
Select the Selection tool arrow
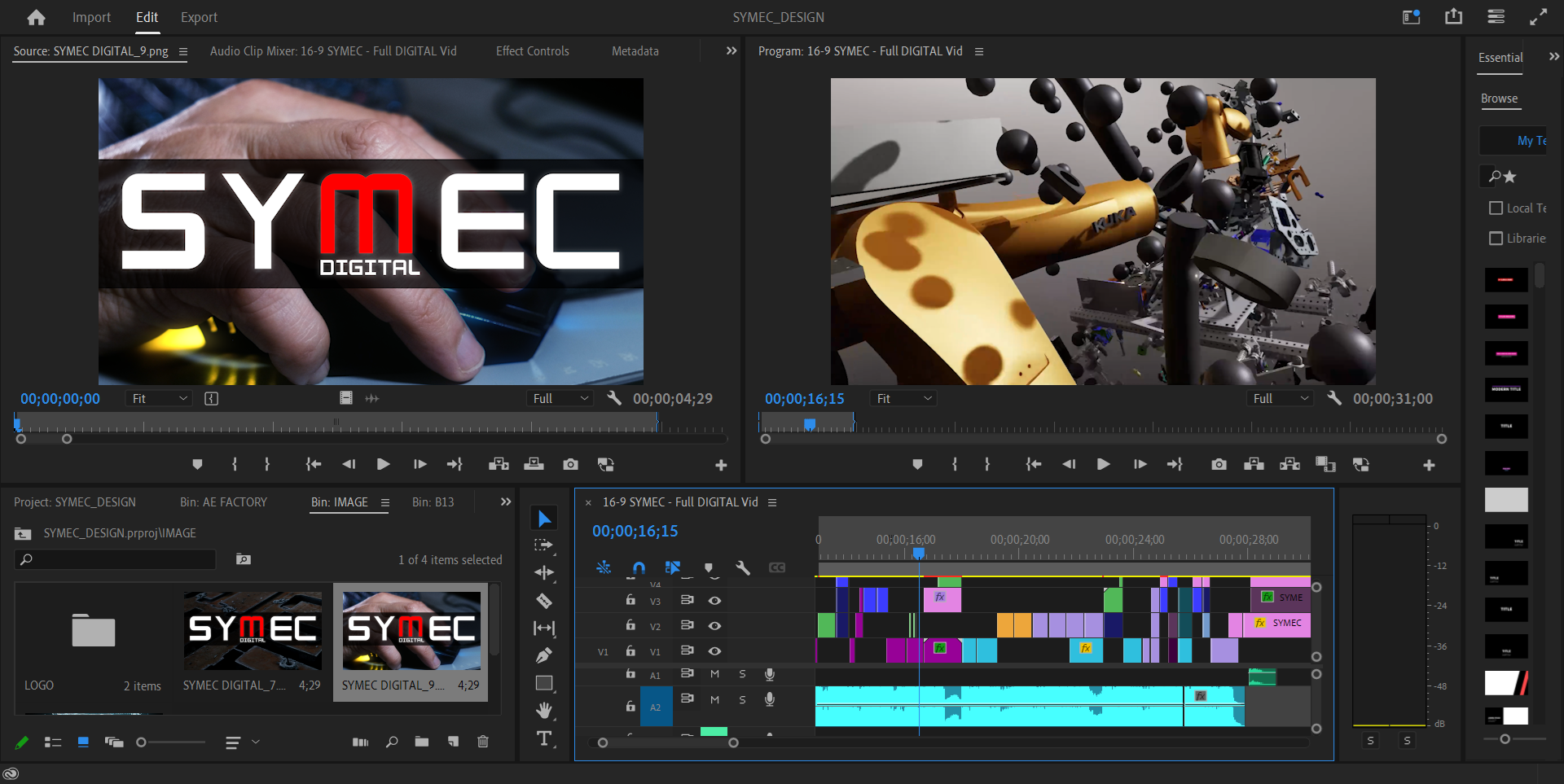coord(544,519)
